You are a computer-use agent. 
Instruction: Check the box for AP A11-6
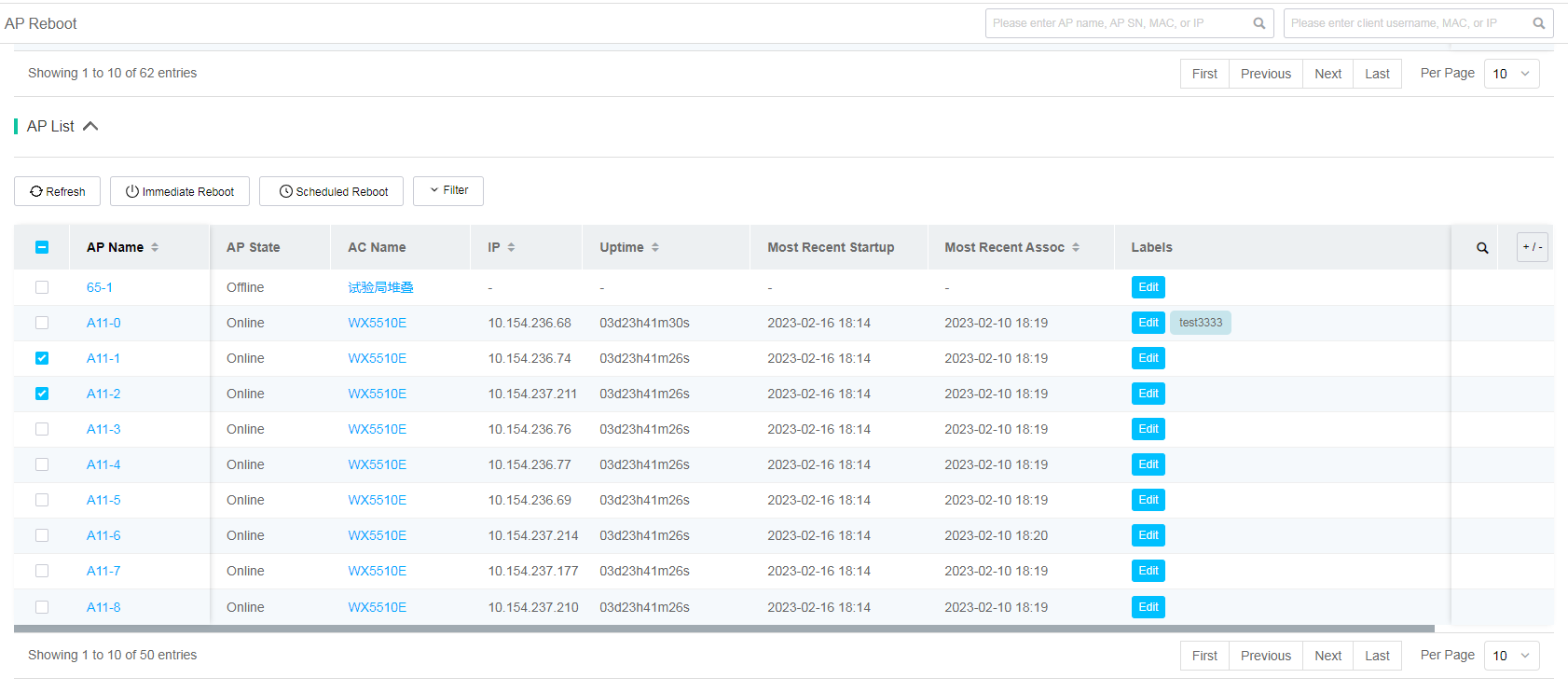pyautogui.click(x=42, y=535)
